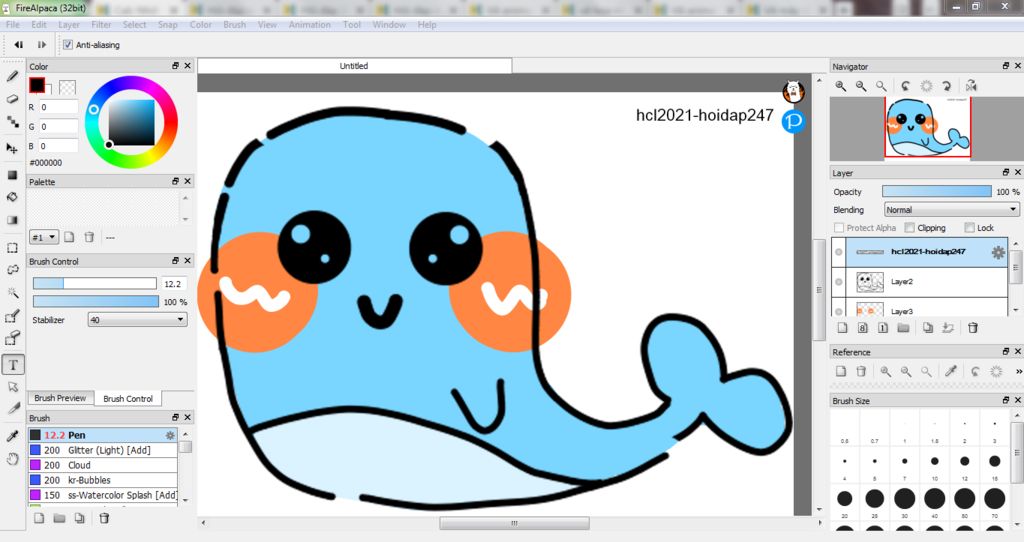This screenshot has width=1024, height=542.
Task: Select the Eraser tool in the toolbox
Action: tap(12, 99)
